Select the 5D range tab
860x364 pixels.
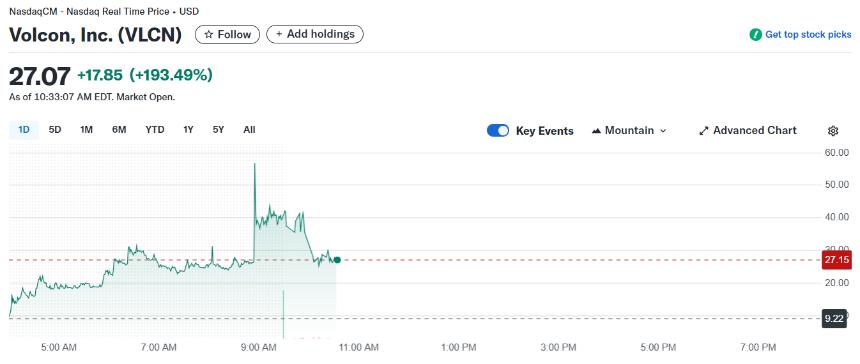point(55,130)
